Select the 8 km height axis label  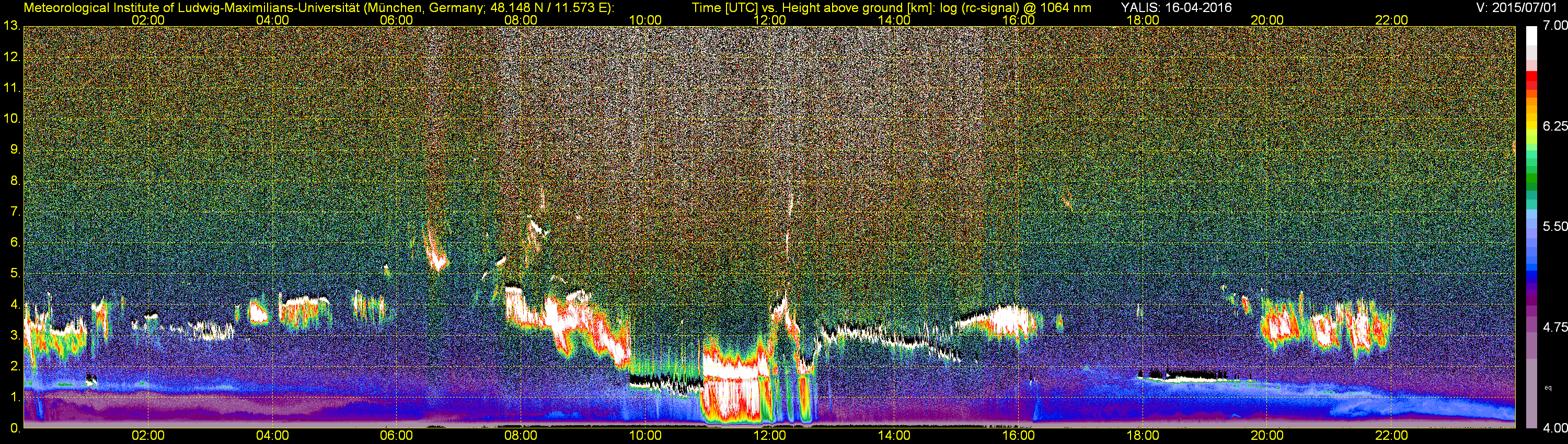coord(15,181)
